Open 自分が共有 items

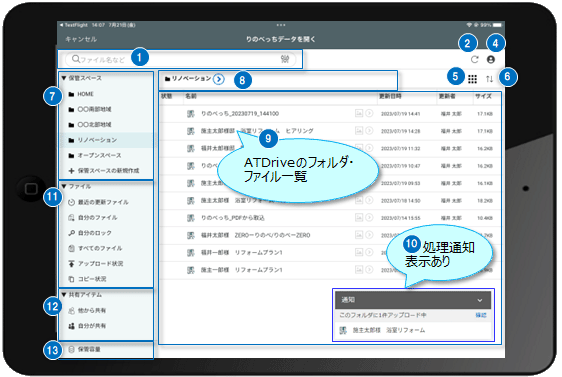click(x=87, y=326)
